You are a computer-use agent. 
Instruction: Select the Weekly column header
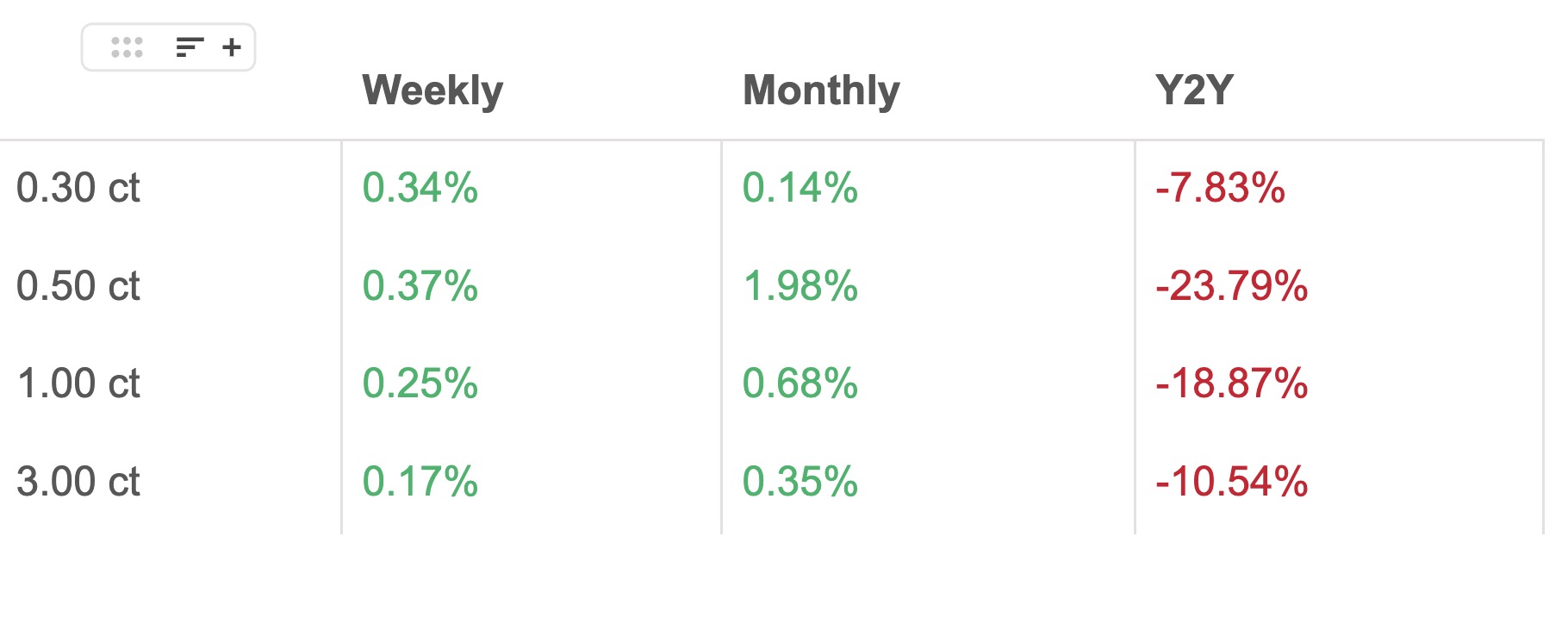(432, 90)
